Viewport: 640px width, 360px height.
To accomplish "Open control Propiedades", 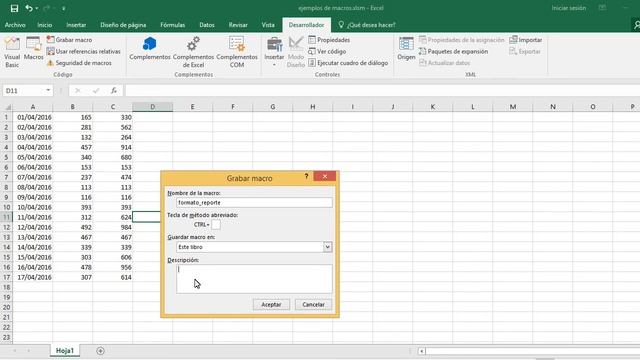I will tap(329, 40).
